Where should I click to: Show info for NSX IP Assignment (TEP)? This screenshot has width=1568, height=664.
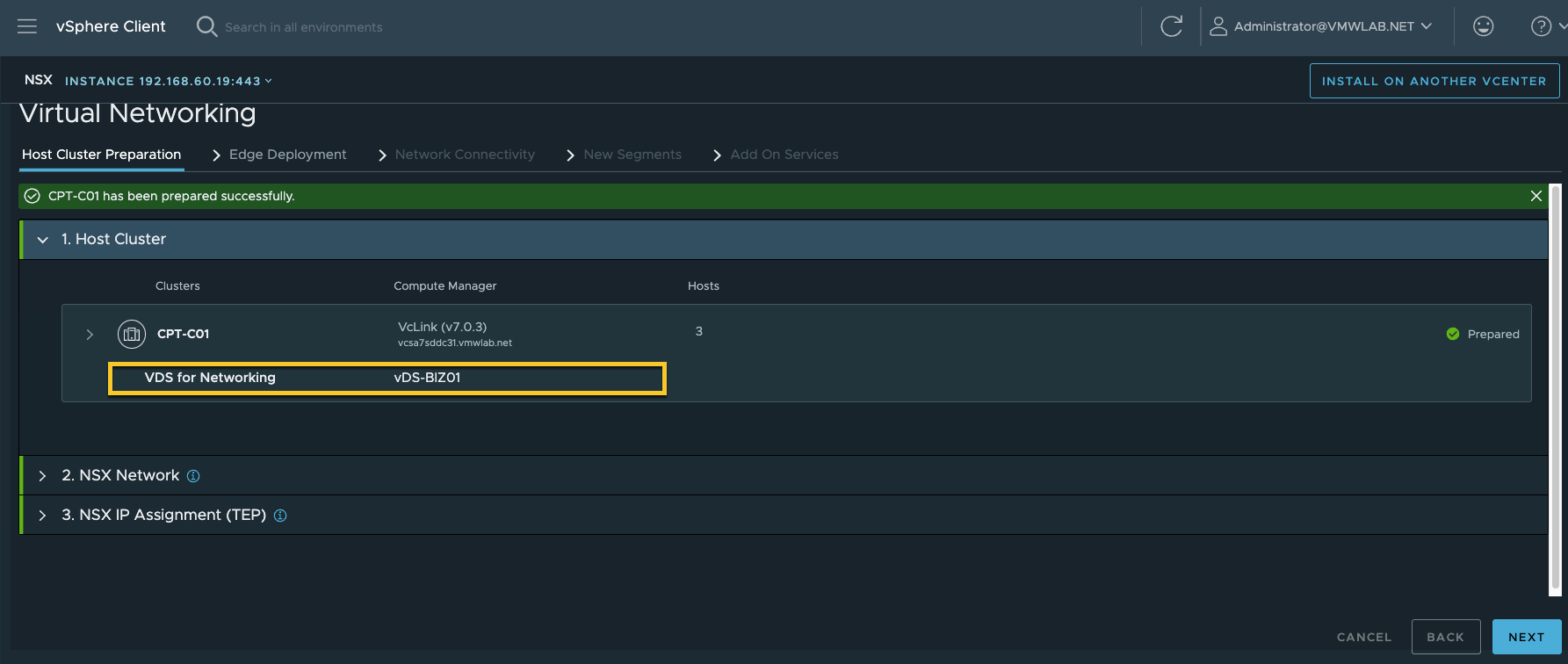[280, 516]
